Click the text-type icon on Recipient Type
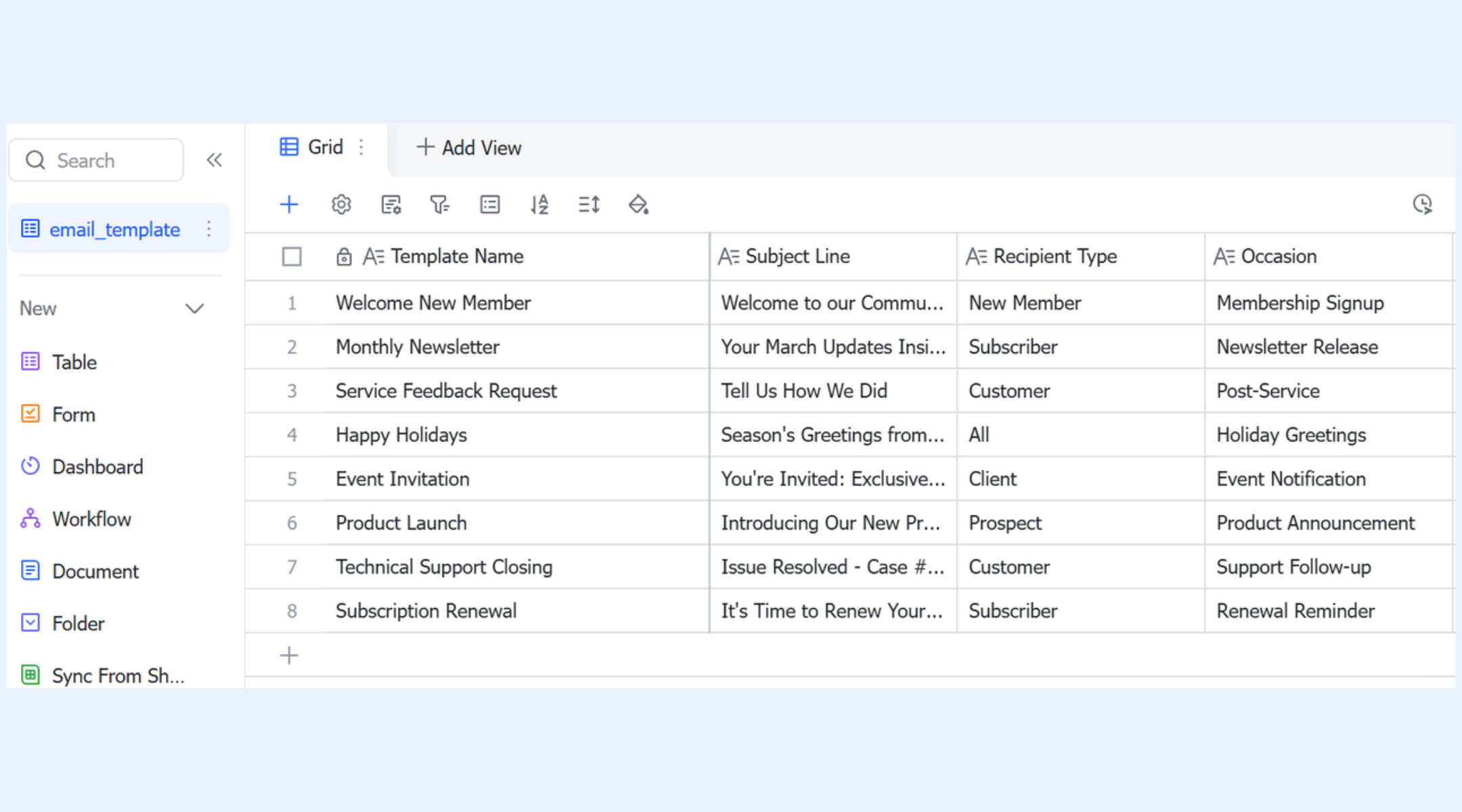 [977, 256]
